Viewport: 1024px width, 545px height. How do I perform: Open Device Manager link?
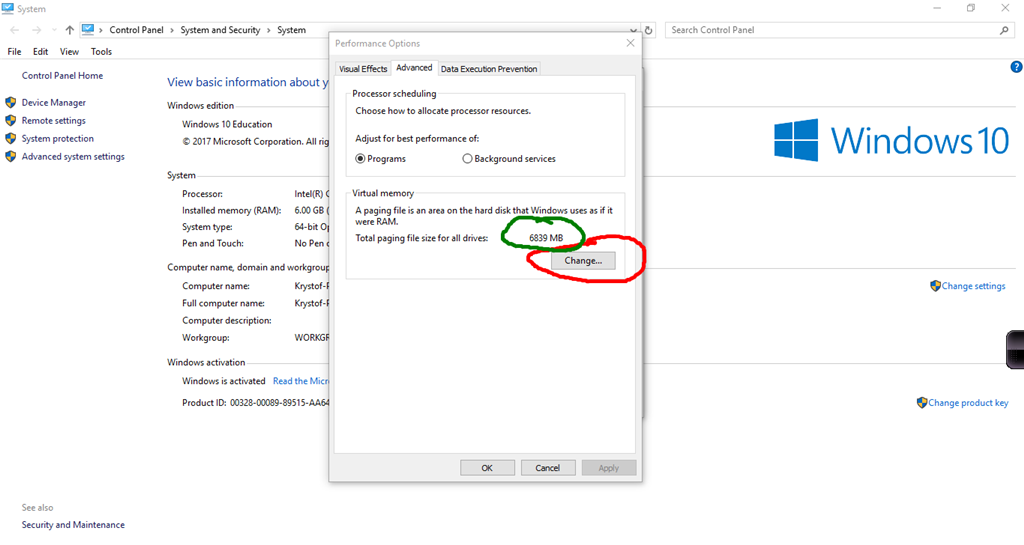[x=54, y=102]
